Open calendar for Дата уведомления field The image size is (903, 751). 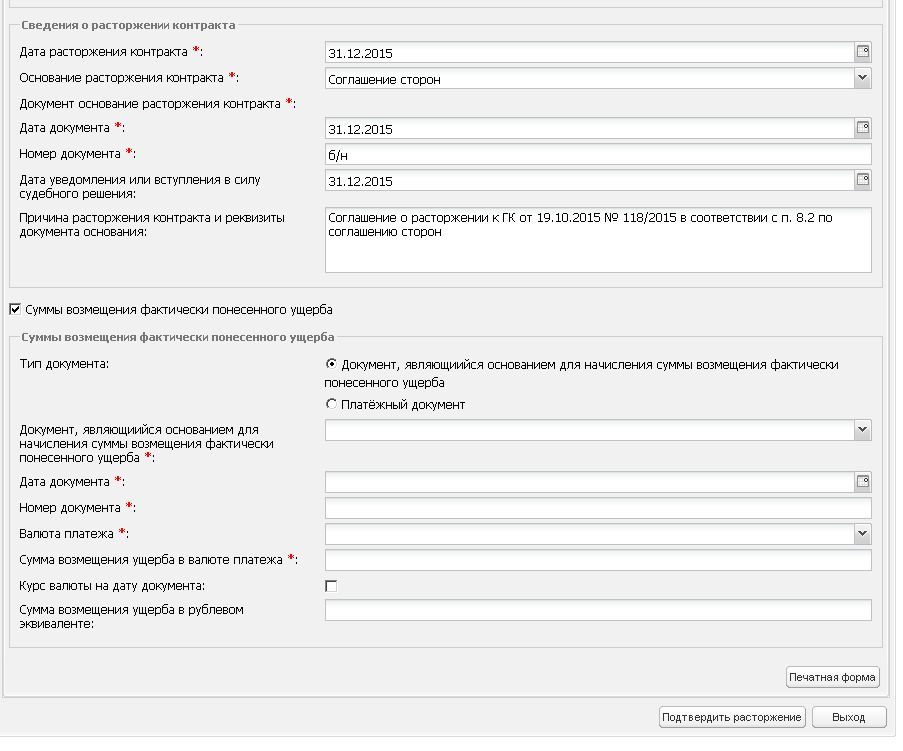pyautogui.click(x=862, y=180)
